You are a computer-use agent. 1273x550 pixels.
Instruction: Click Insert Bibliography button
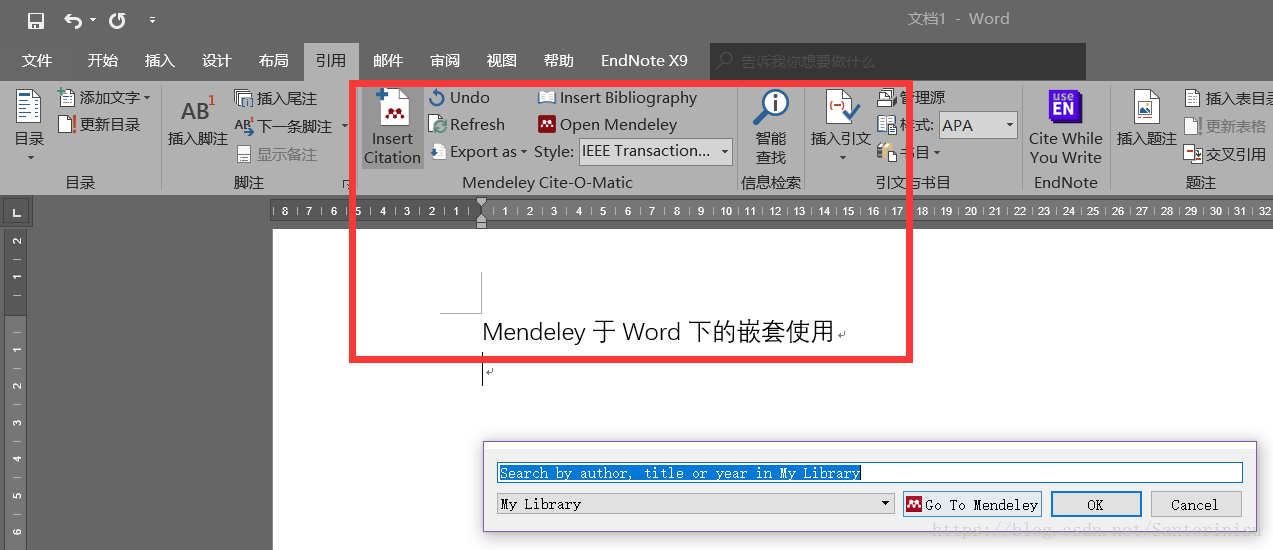[617, 98]
